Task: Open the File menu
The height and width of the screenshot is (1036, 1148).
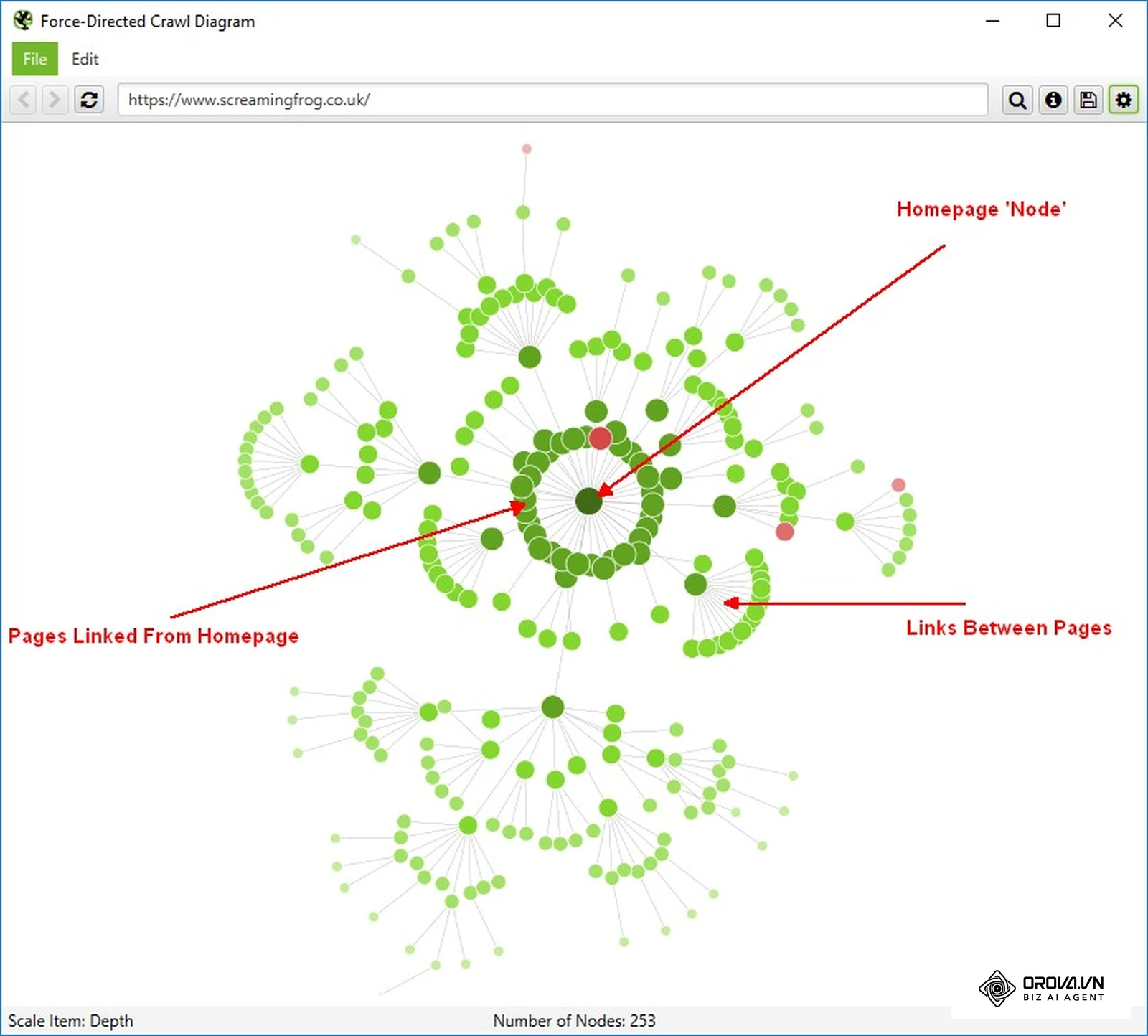Action: tap(34, 59)
